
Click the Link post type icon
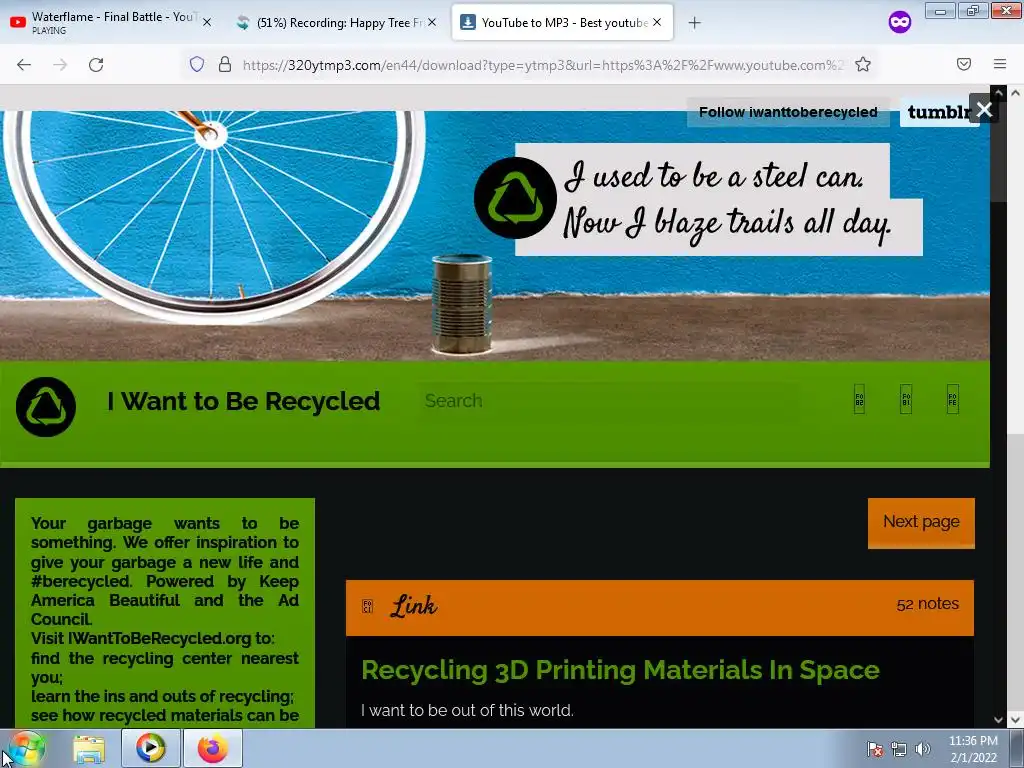[368, 607]
